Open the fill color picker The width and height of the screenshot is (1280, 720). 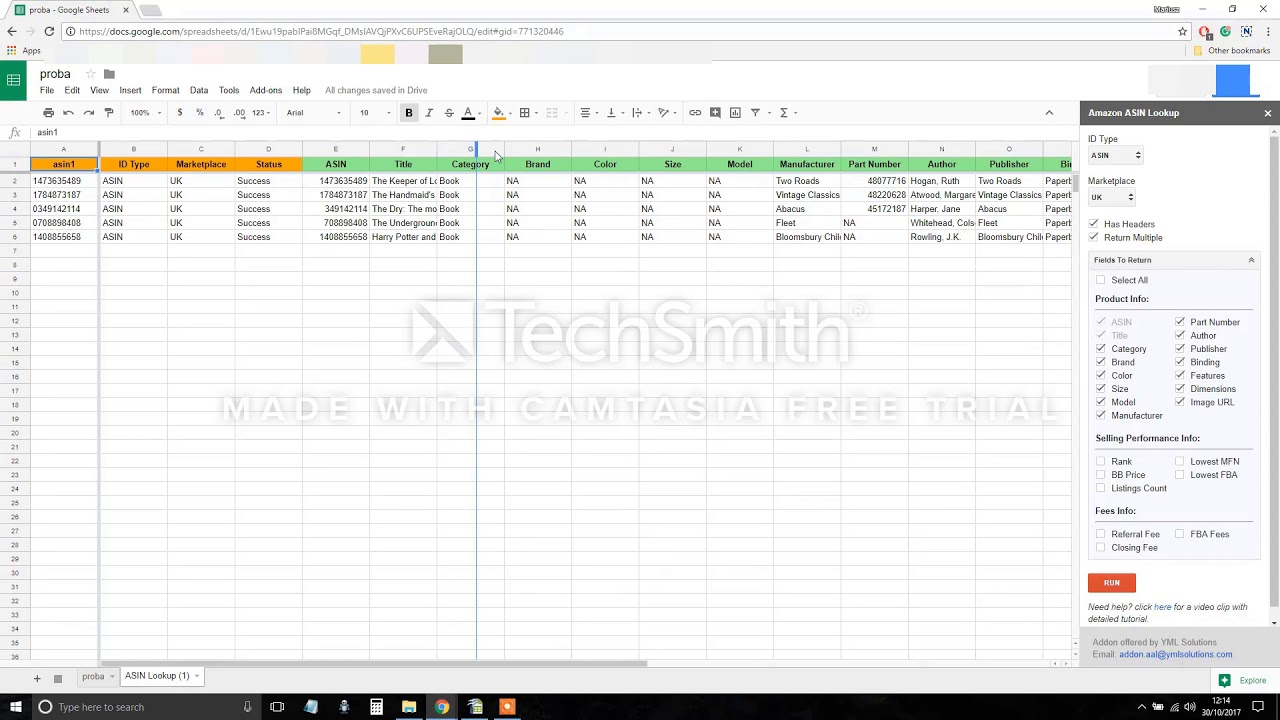point(499,113)
